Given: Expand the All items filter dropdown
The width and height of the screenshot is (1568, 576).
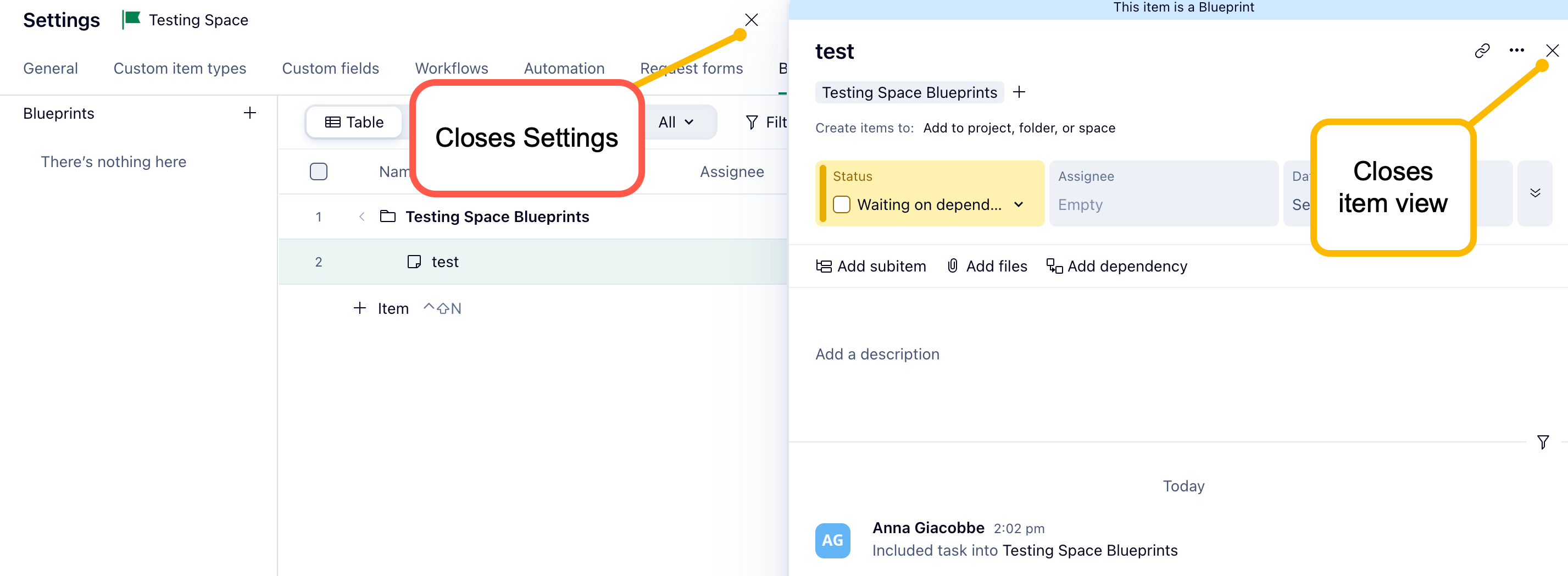Looking at the screenshot, I should point(676,123).
